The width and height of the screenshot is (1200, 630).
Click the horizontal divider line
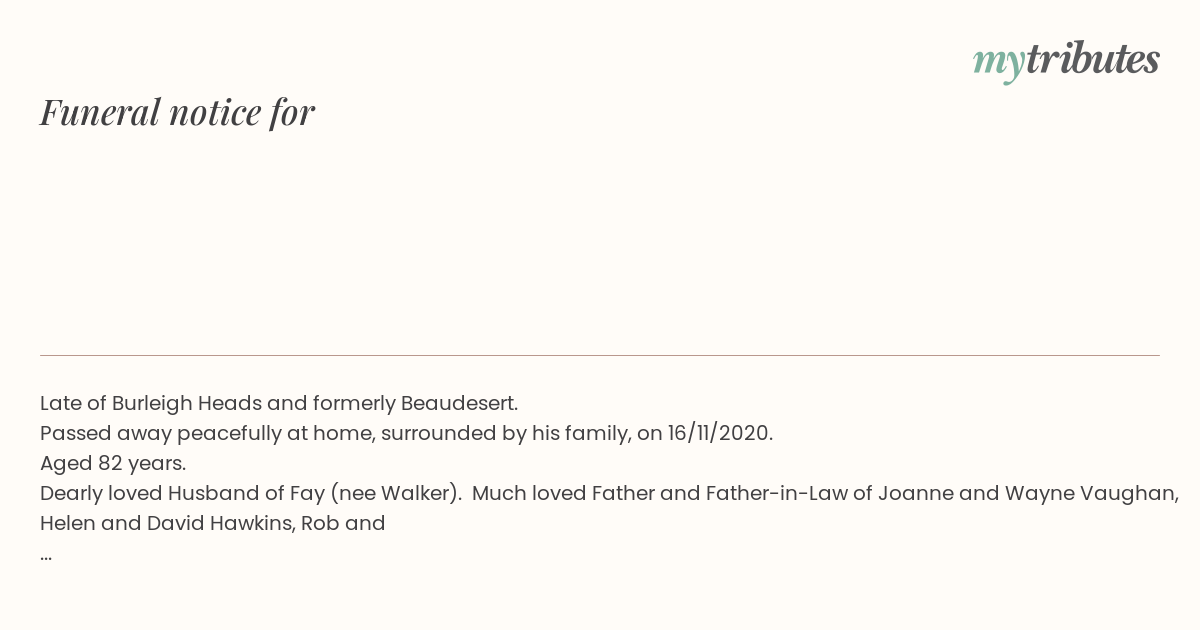pos(600,355)
